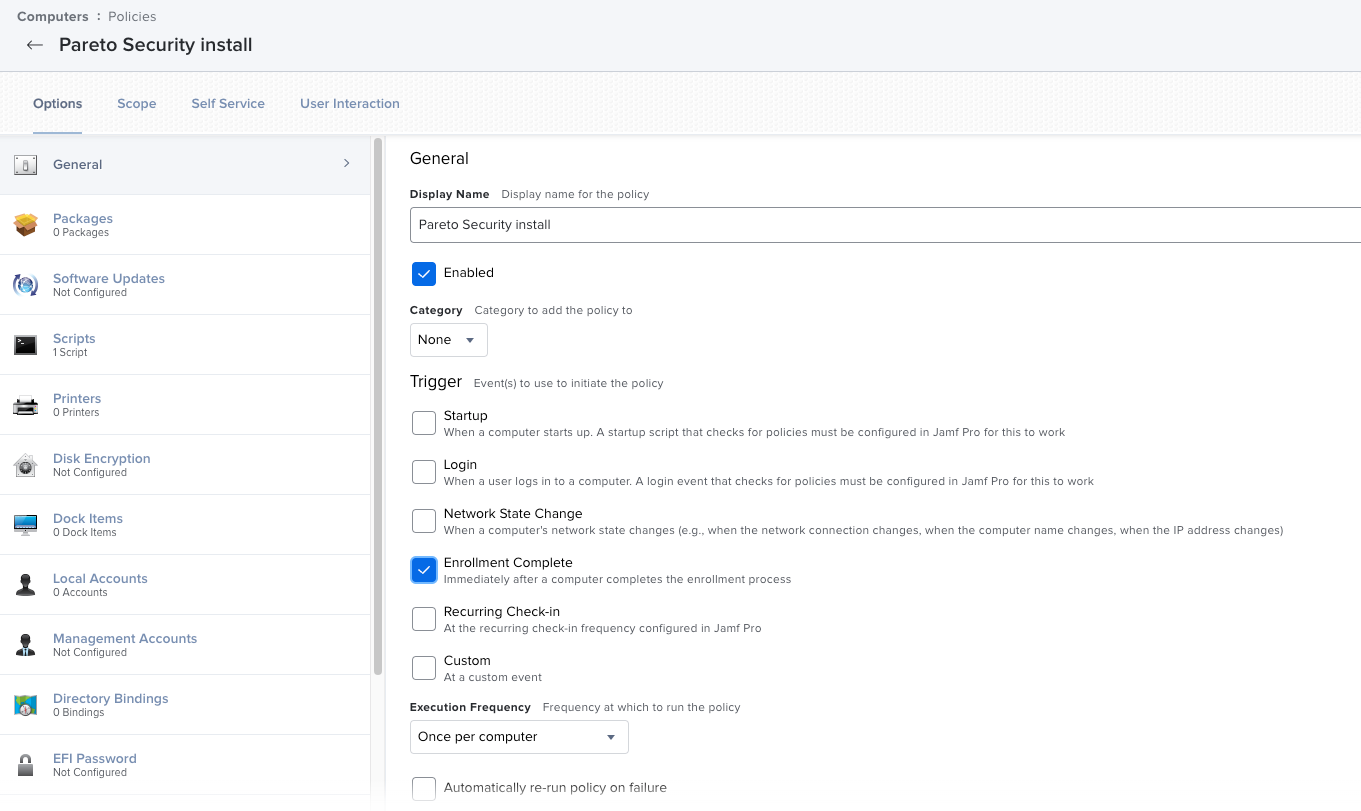This screenshot has height=811, width=1361.
Task: Check the Custom trigger
Action: [424, 668]
